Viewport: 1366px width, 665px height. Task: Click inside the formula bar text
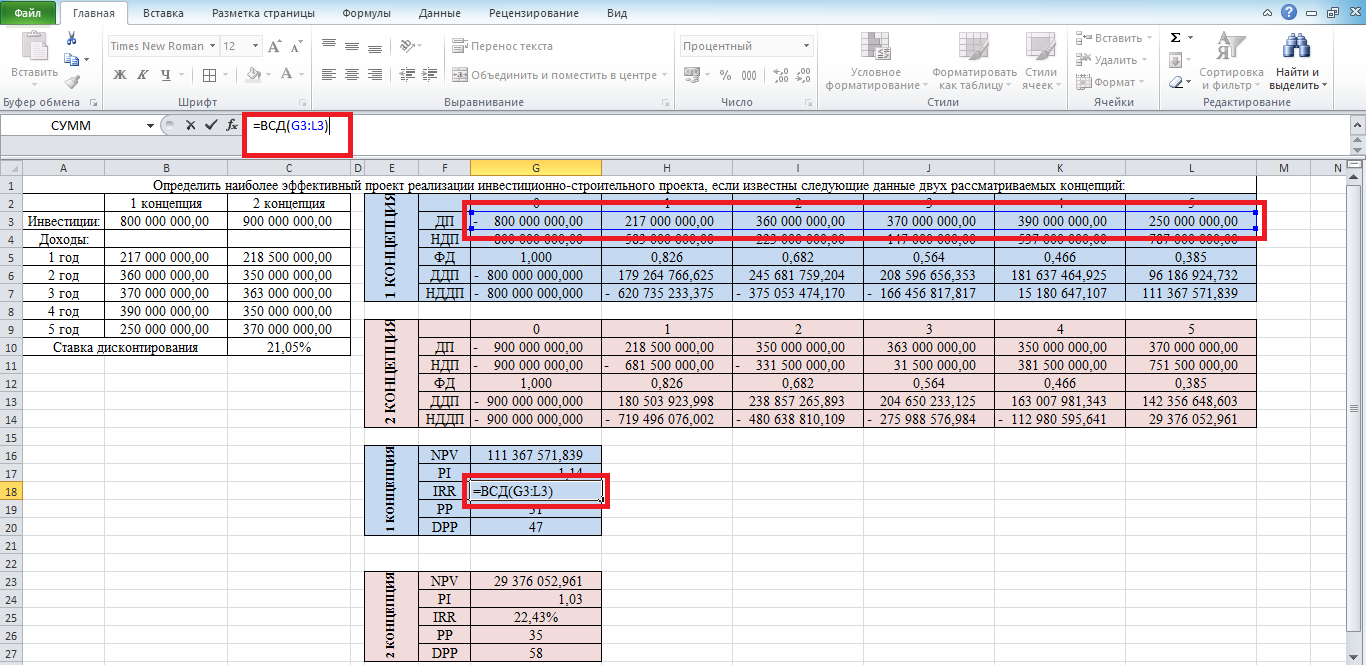[289, 126]
